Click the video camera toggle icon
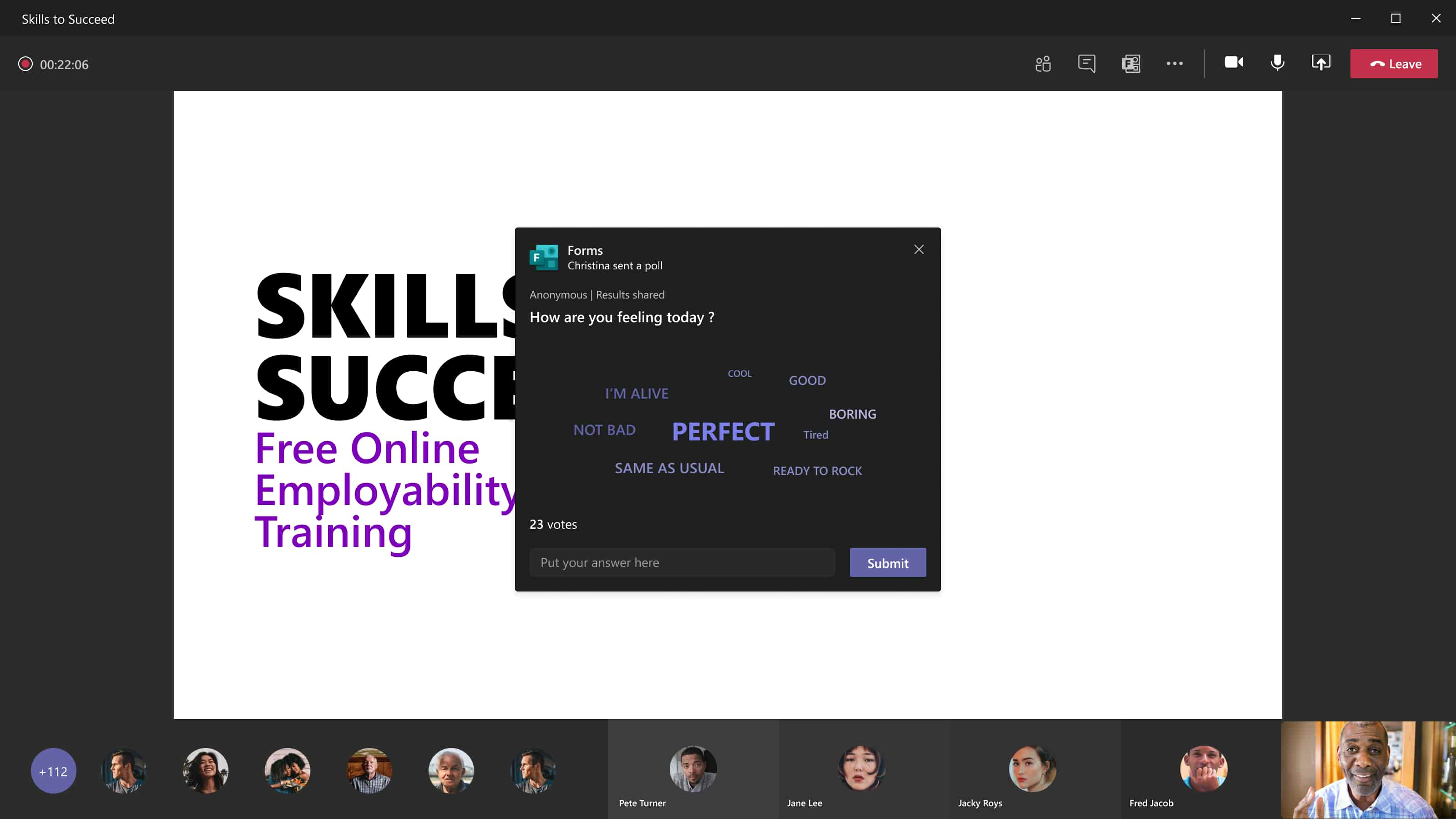Image resolution: width=1456 pixels, height=819 pixels. pos(1233,63)
